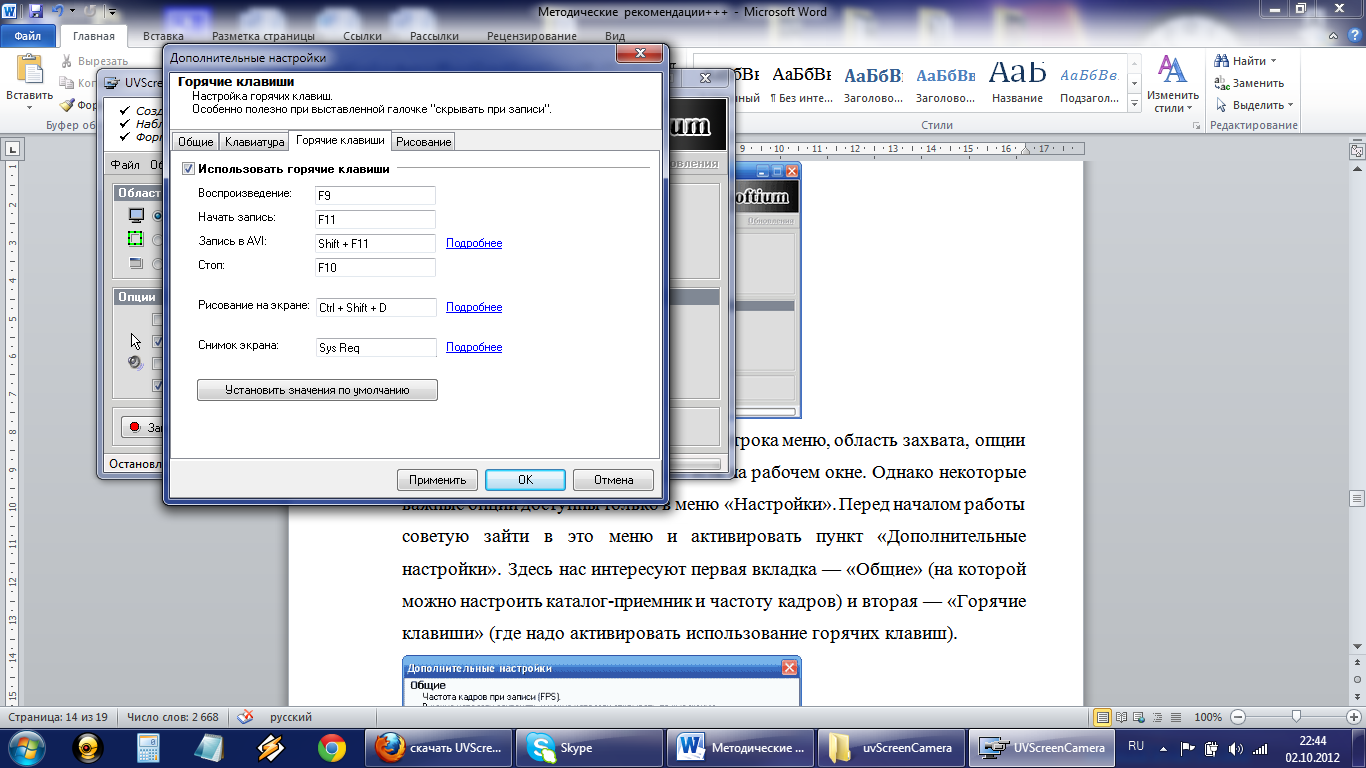1366x768 pixels.
Task: Open the Paste dropdown arrow below Вставить
Action: click(x=30, y=107)
